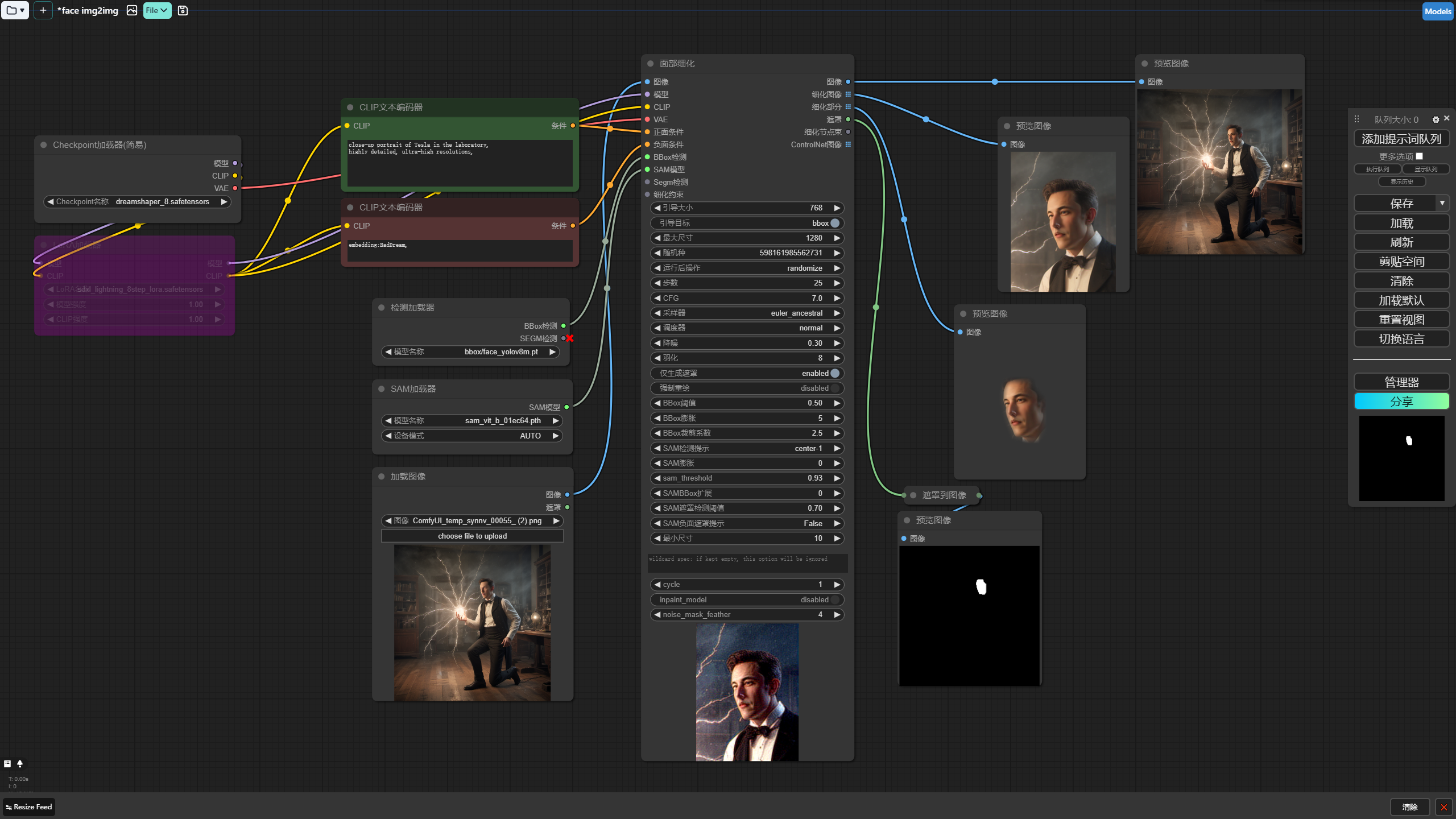
Task: Click the positive prompt text box
Action: coord(460,163)
